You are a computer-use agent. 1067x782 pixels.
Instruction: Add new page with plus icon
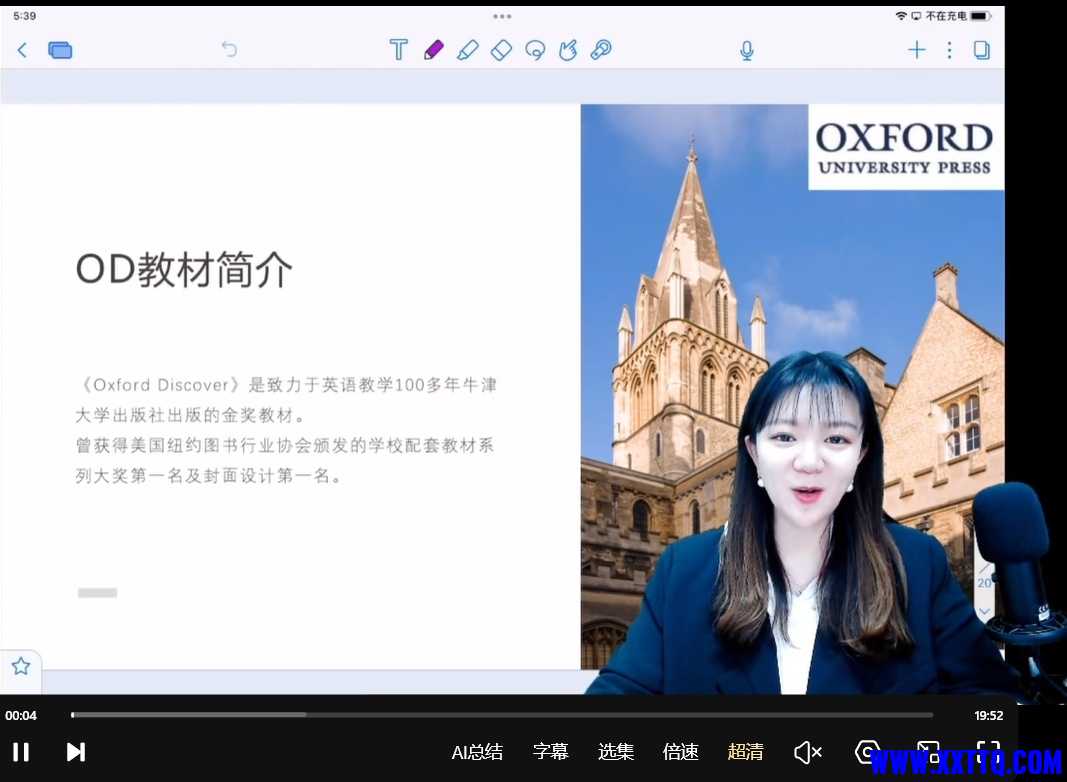click(x=917, y=50)
